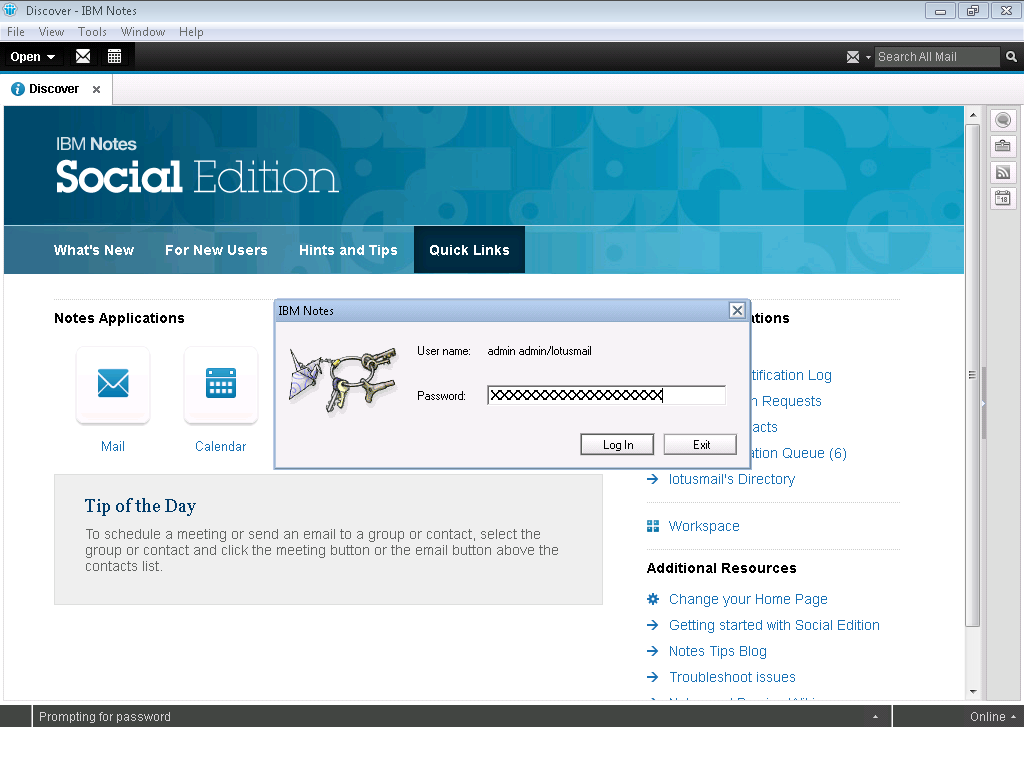Click the arrow icon next to lotusmail's Directory

click(x=652, y=479)
